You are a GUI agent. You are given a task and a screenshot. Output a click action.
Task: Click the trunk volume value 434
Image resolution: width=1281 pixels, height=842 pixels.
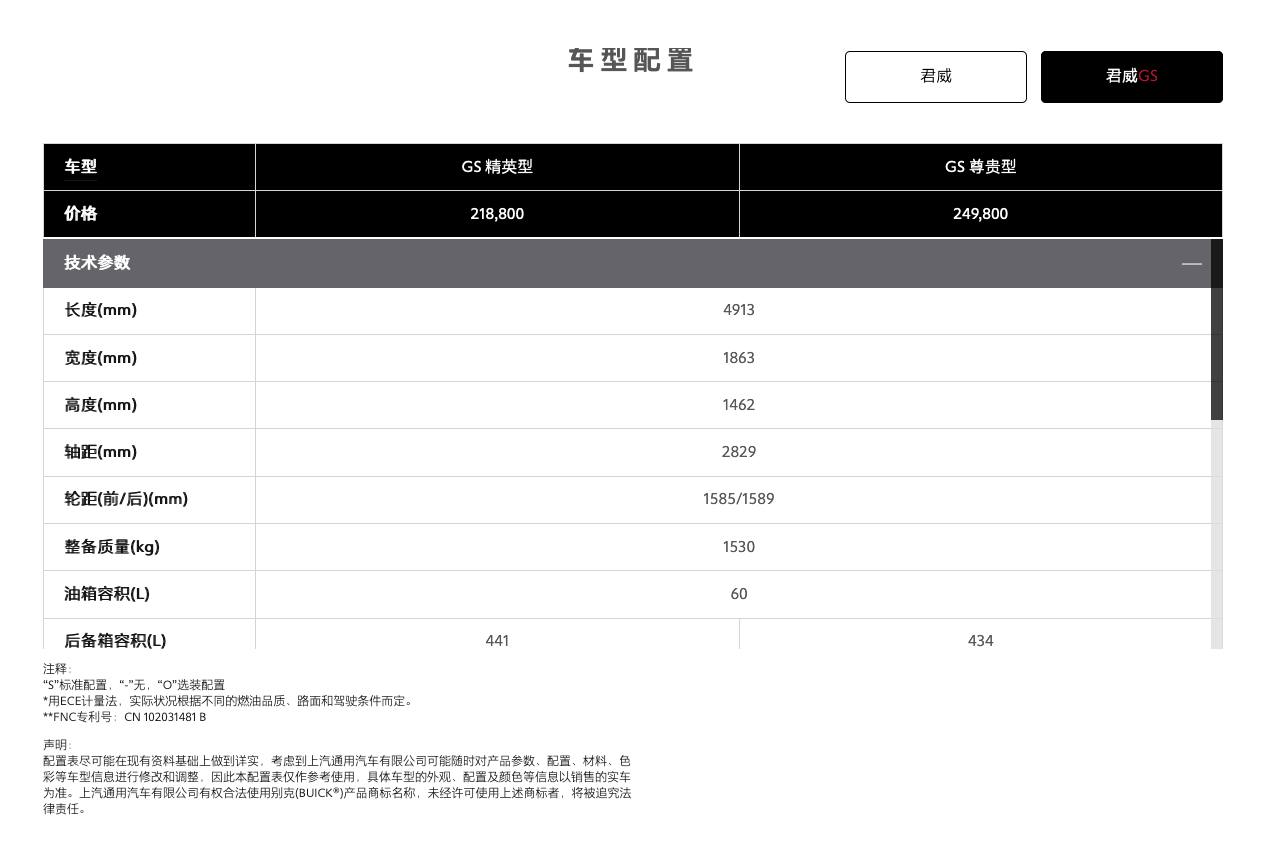(980, 641)
